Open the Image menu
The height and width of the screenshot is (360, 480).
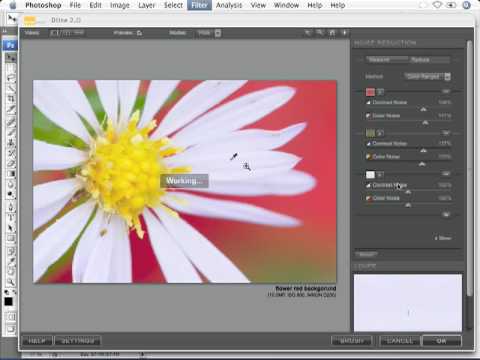pyautogui.click(x=120, y=5)
